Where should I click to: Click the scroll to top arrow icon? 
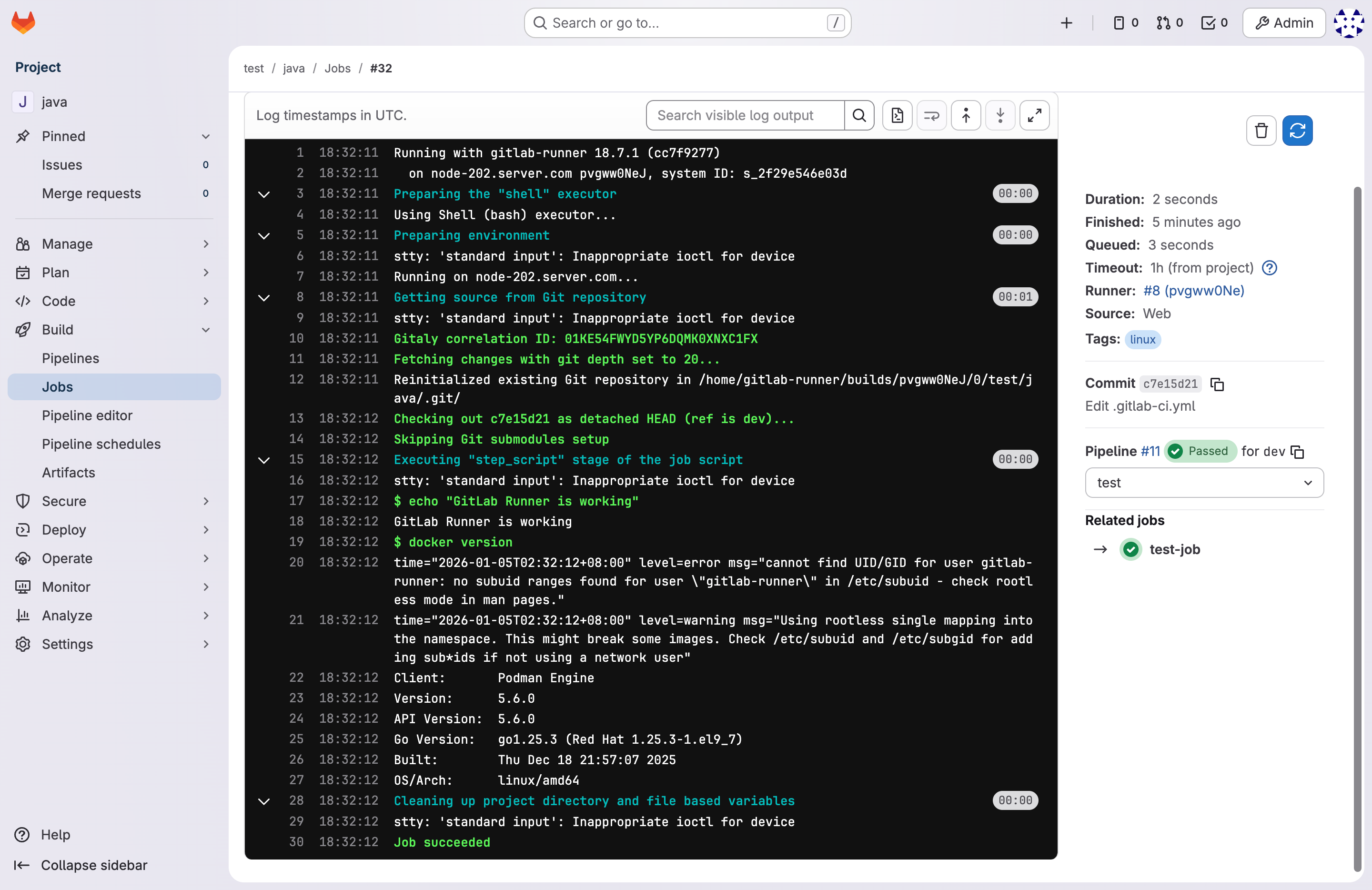(x=966, y=115)
